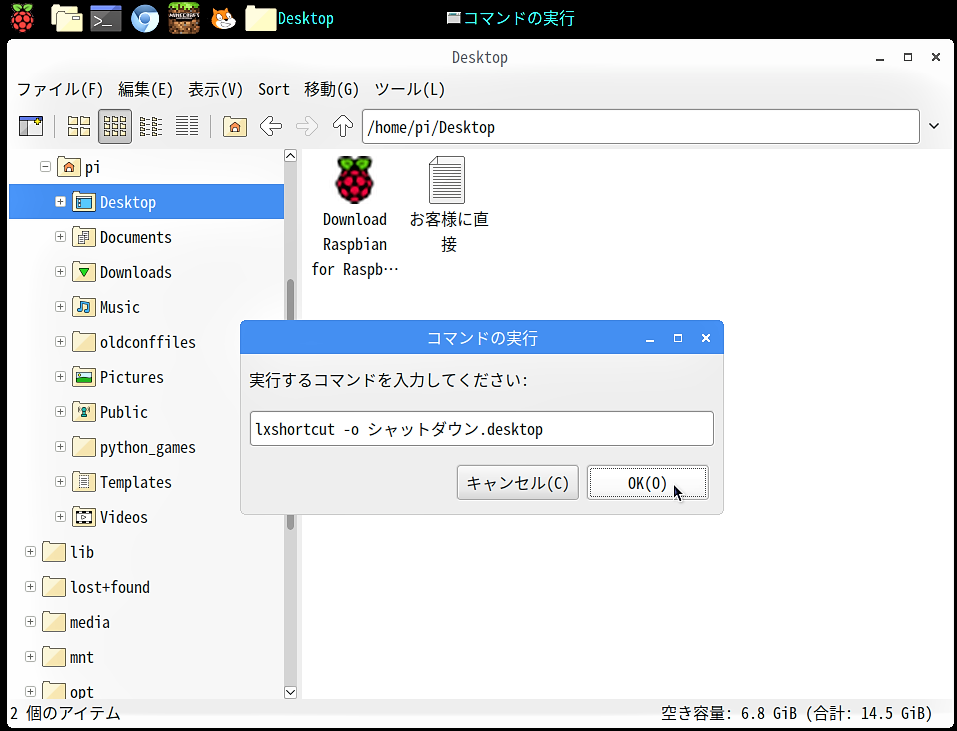Go forward to next folder

307,126
